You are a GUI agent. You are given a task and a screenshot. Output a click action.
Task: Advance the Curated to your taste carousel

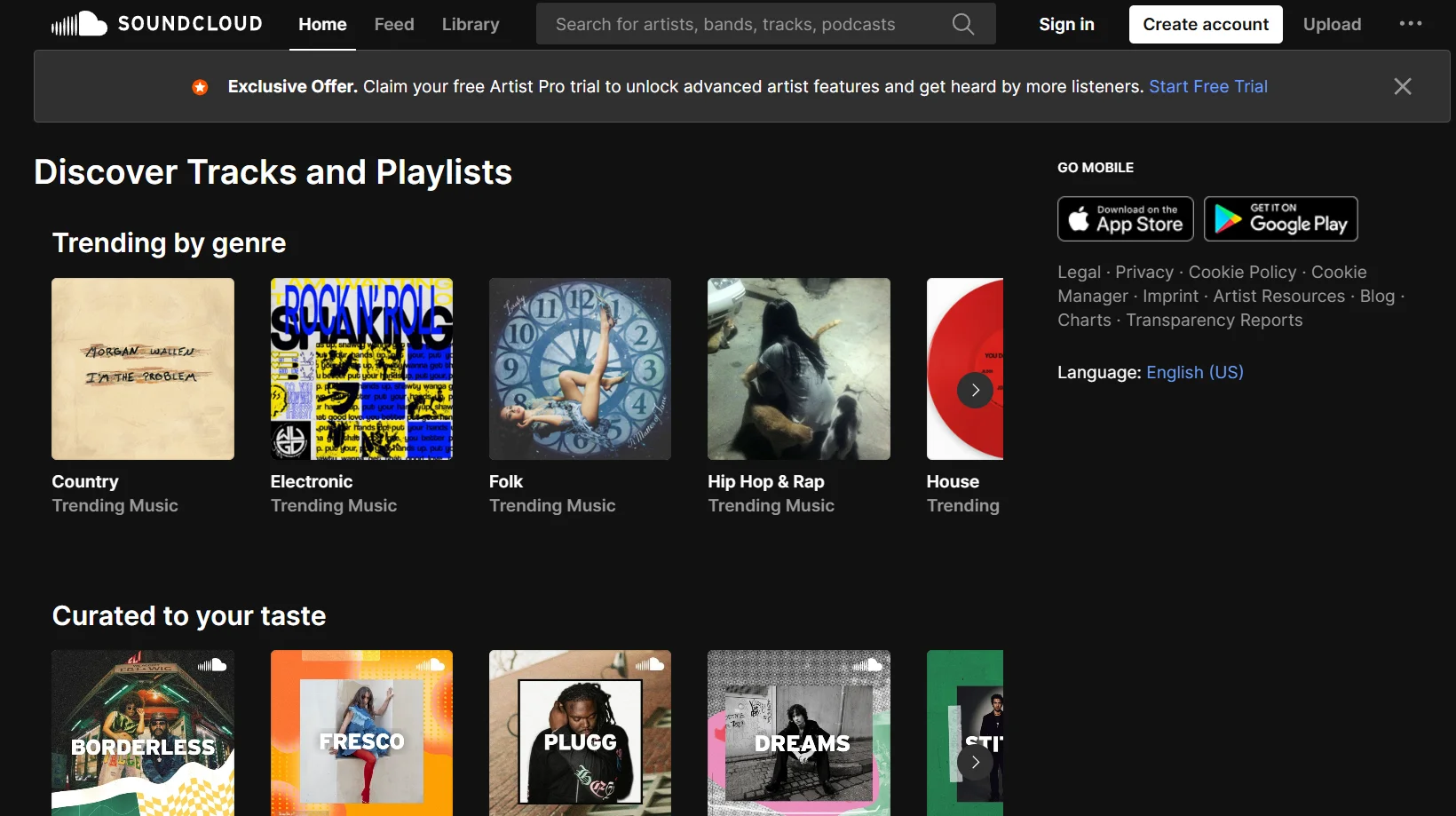coord(975,762)
